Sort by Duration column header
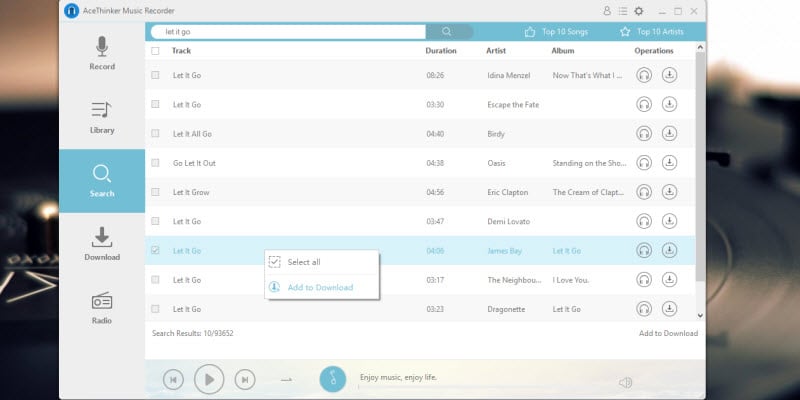Viewport: 800px width, 400px height. pyautogui.click(x=441, y=51)
